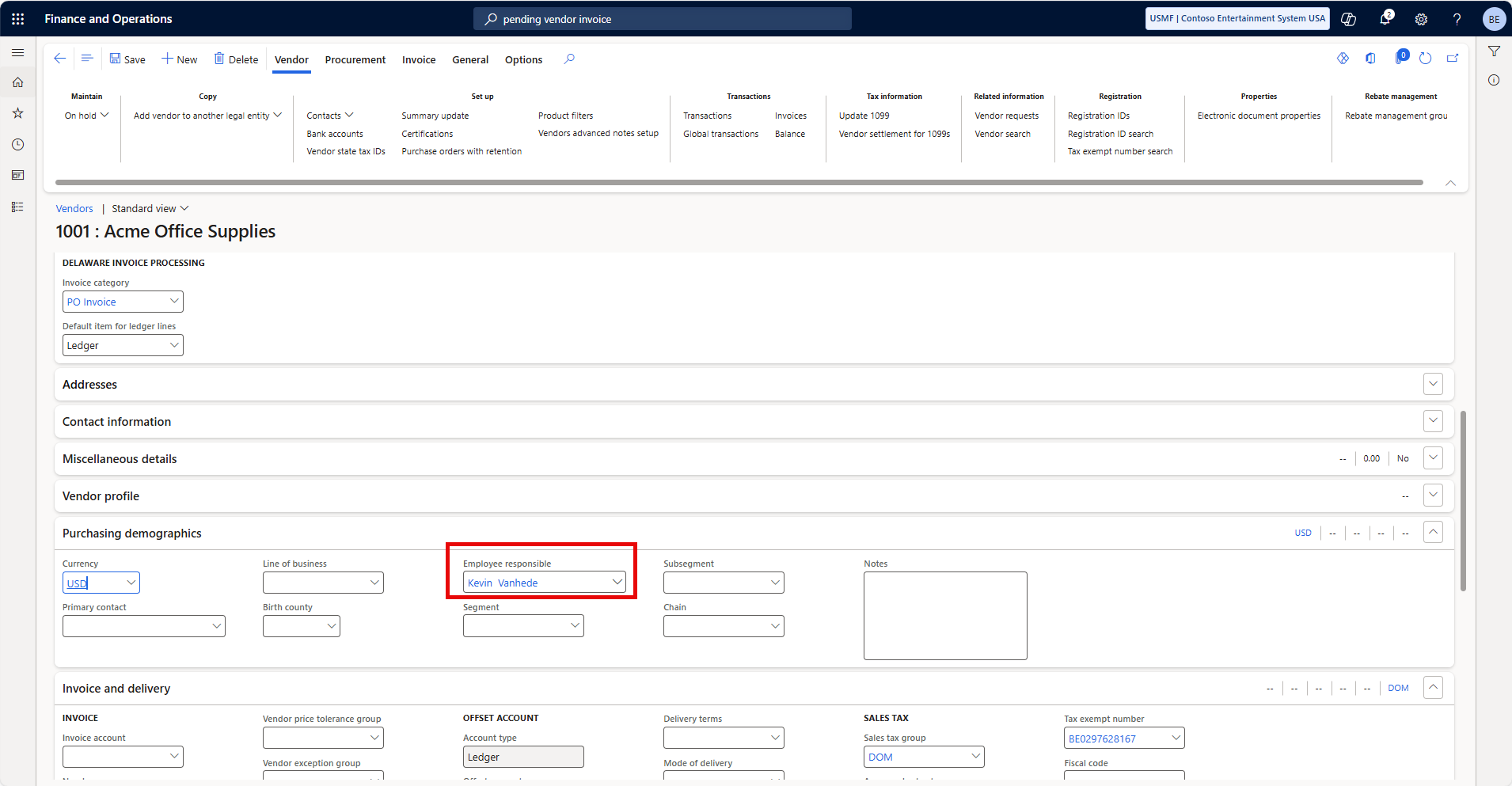Open the settings gear icon
This screenshot has width=1512, height=786.
(x=1421, y=19)
